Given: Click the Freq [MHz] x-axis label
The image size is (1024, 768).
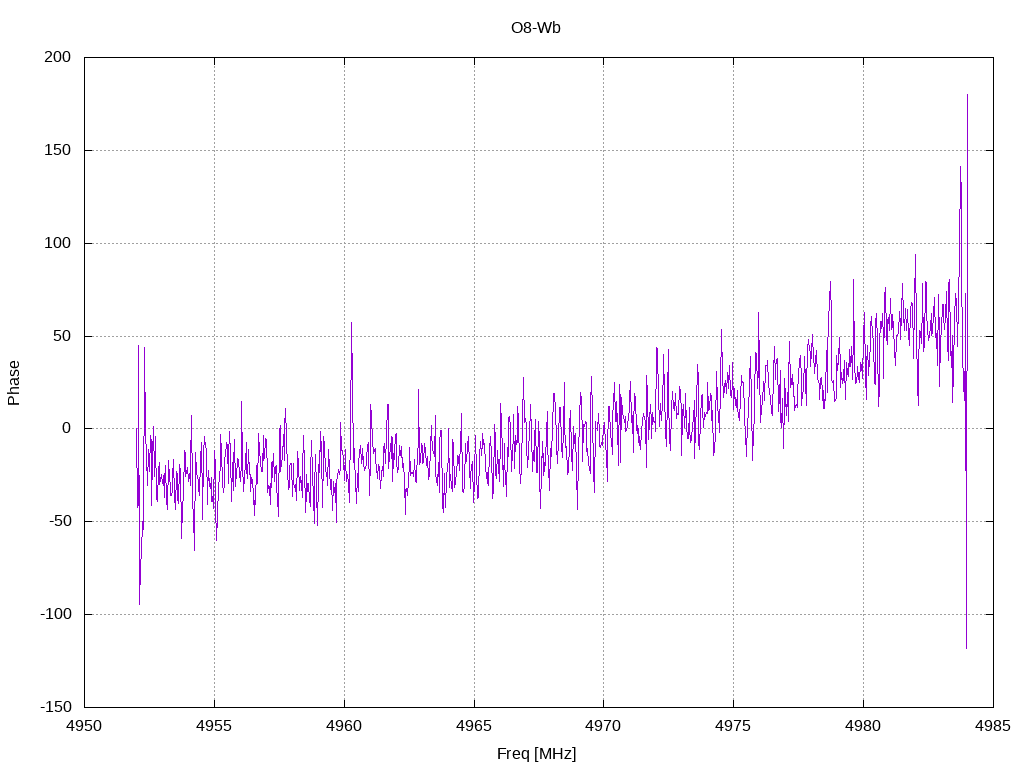Looking at the screenshot, I should 536,754.
